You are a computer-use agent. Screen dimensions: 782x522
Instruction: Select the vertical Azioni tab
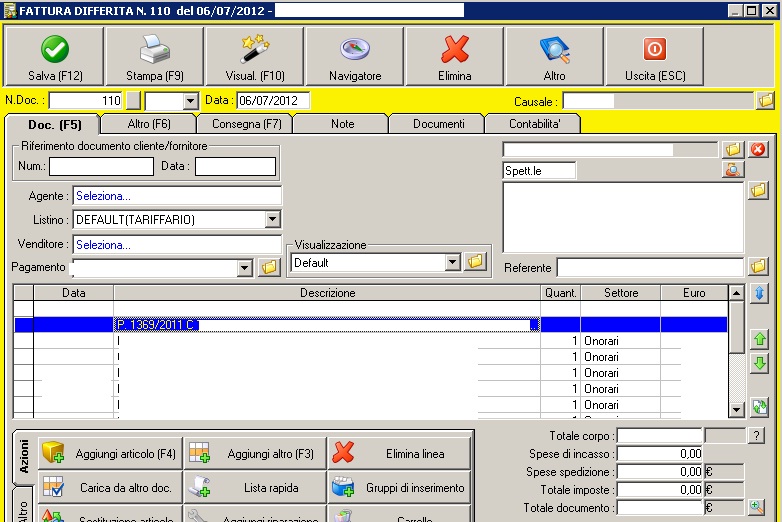point(24,456)
